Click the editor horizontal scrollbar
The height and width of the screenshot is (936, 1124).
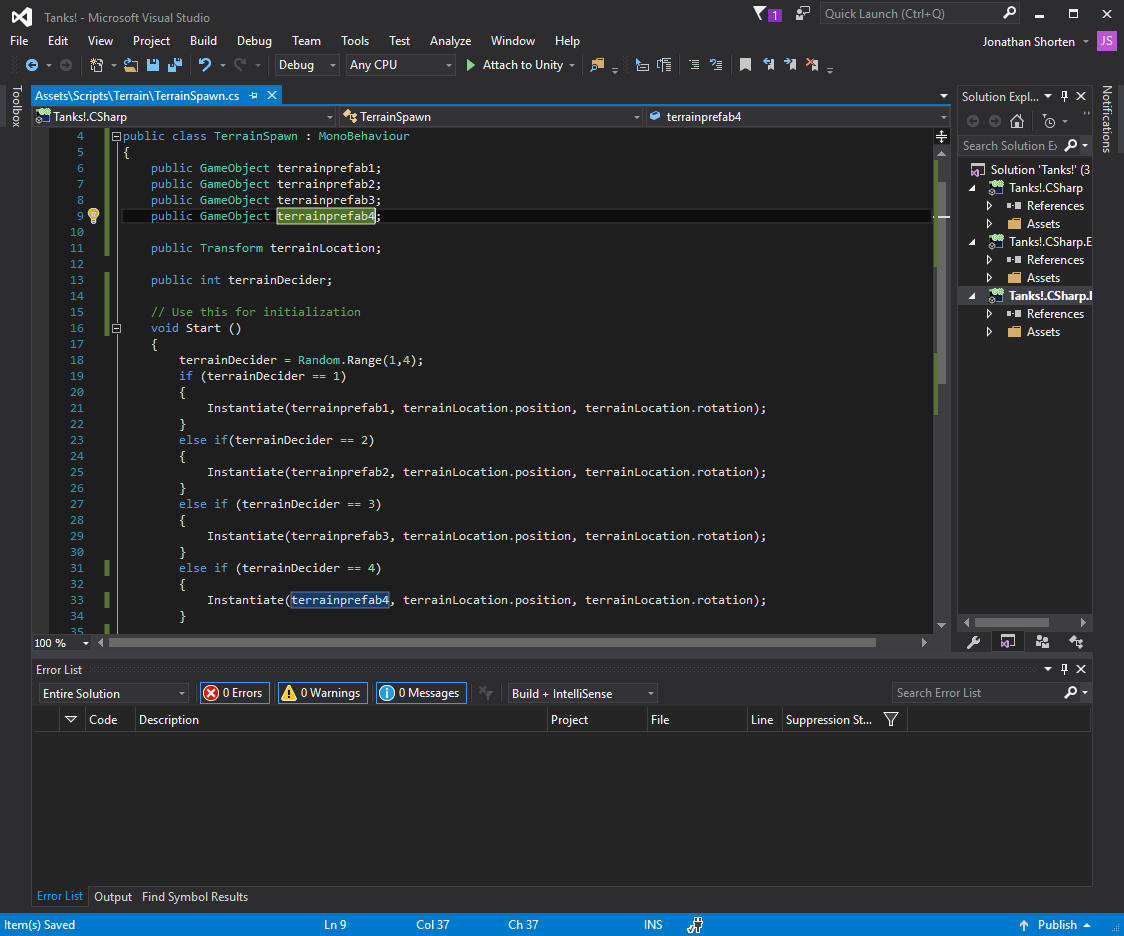coord(490,643)
